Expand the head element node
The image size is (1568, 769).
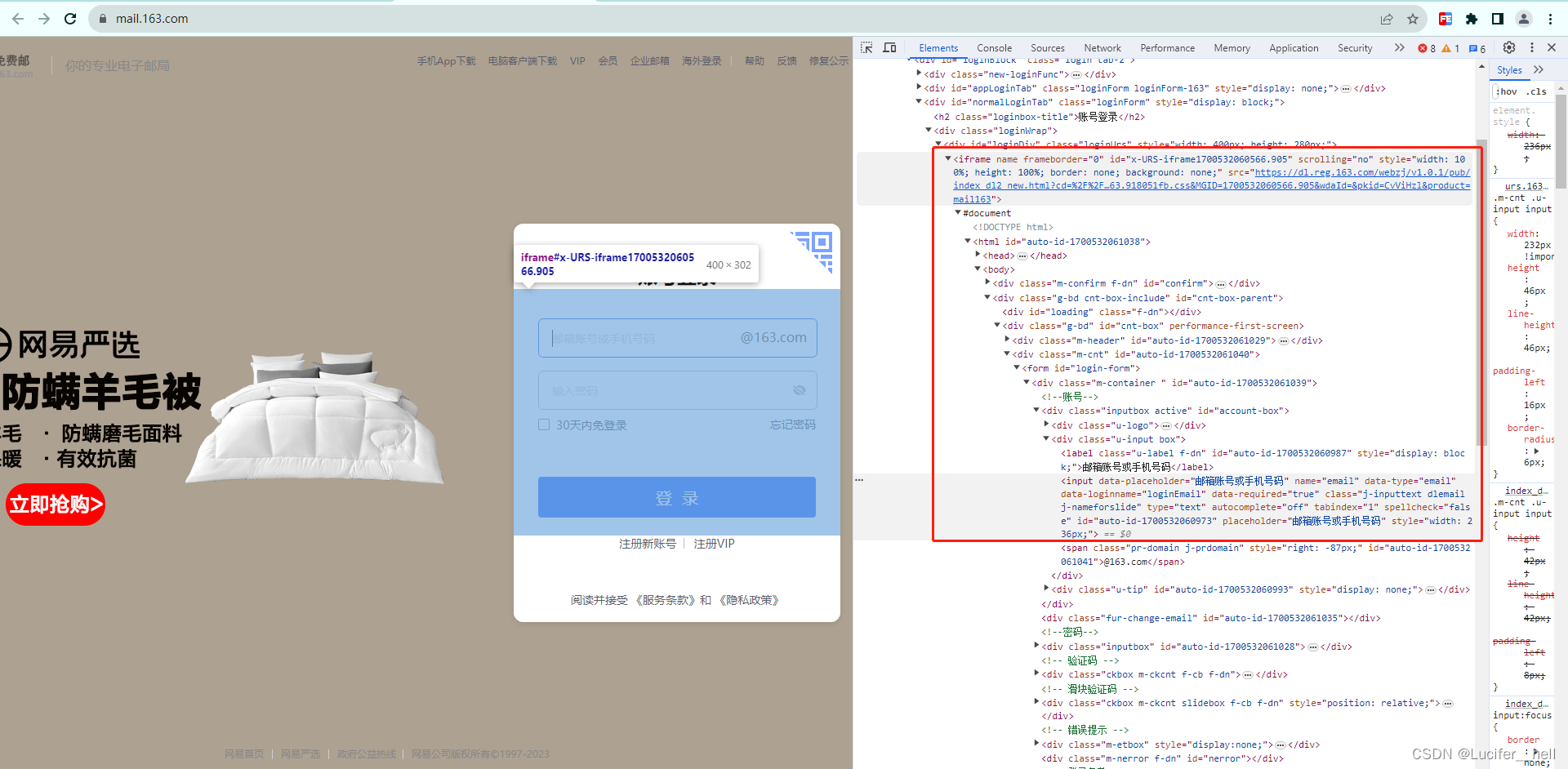978,256
